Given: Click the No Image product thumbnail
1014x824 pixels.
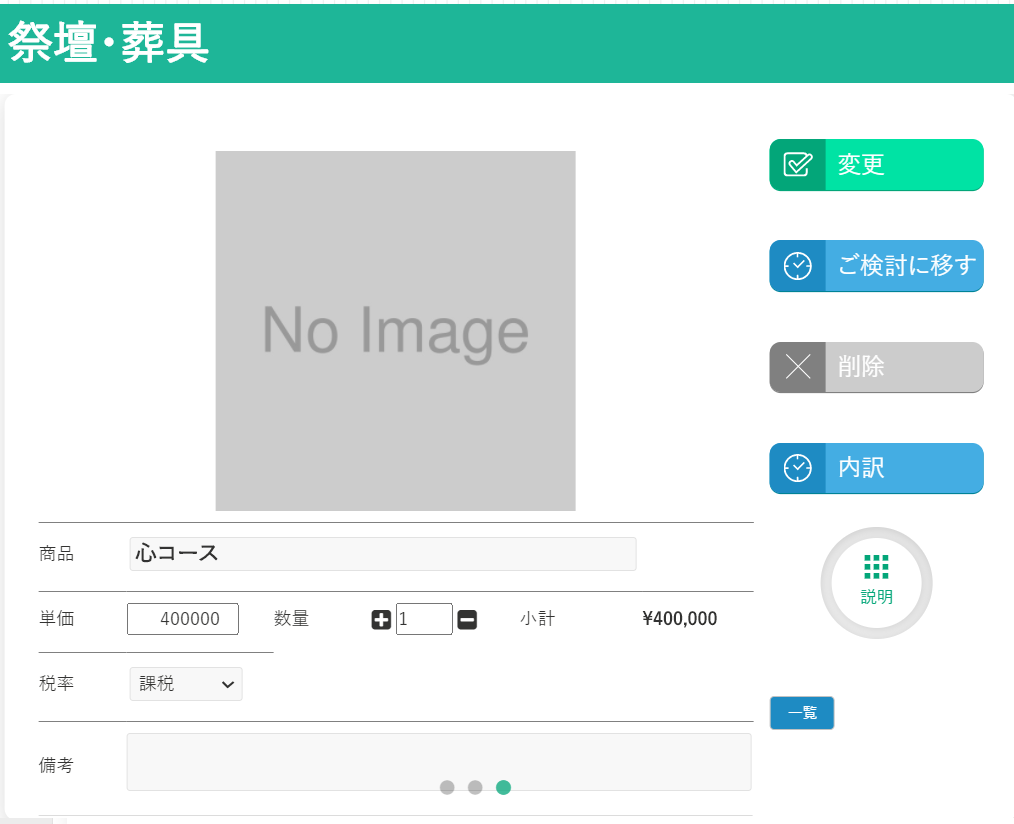Looking at the screenshot, I should tap(395, 330).
